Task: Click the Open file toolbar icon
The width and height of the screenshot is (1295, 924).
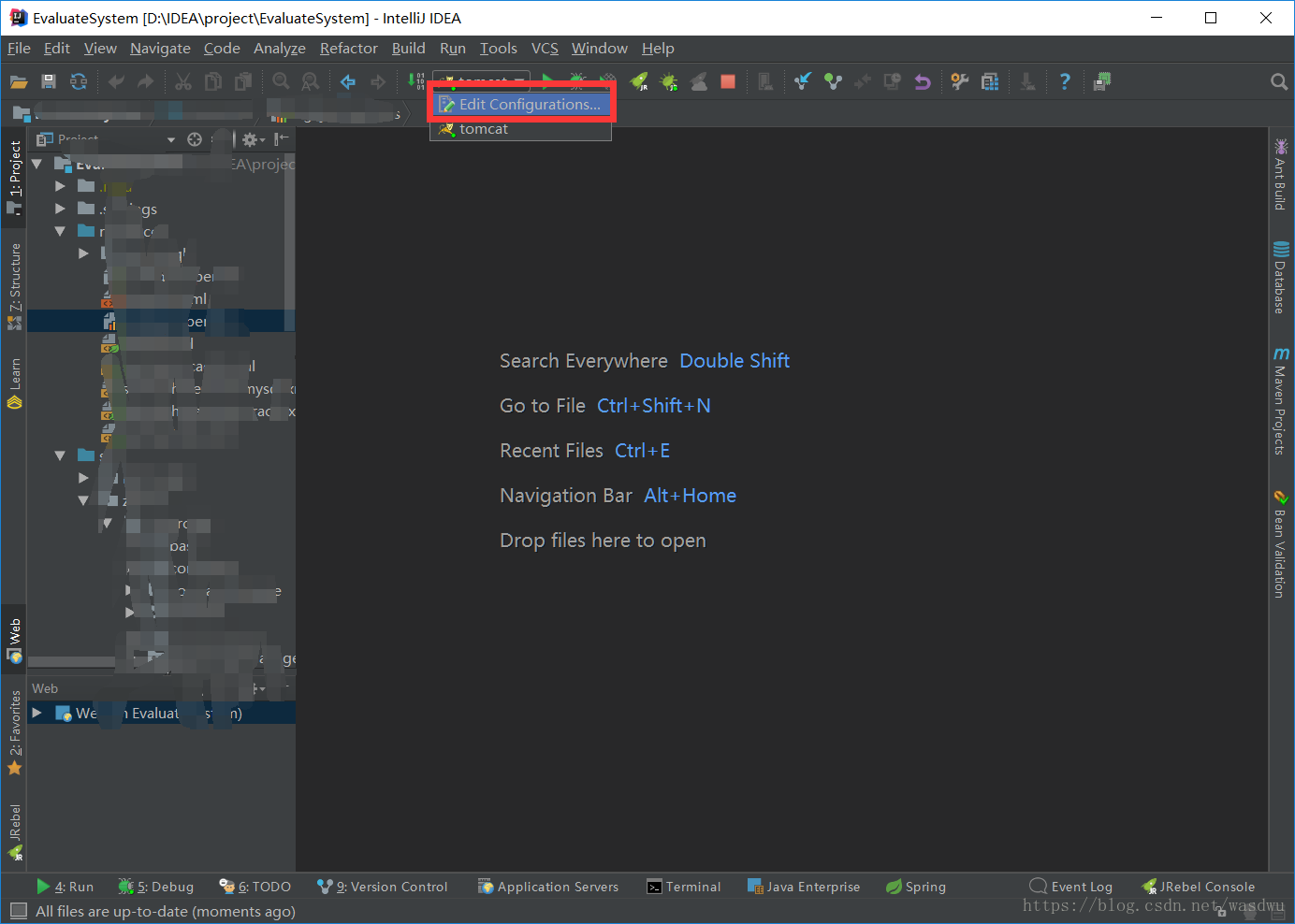Action: click(19, 82)
